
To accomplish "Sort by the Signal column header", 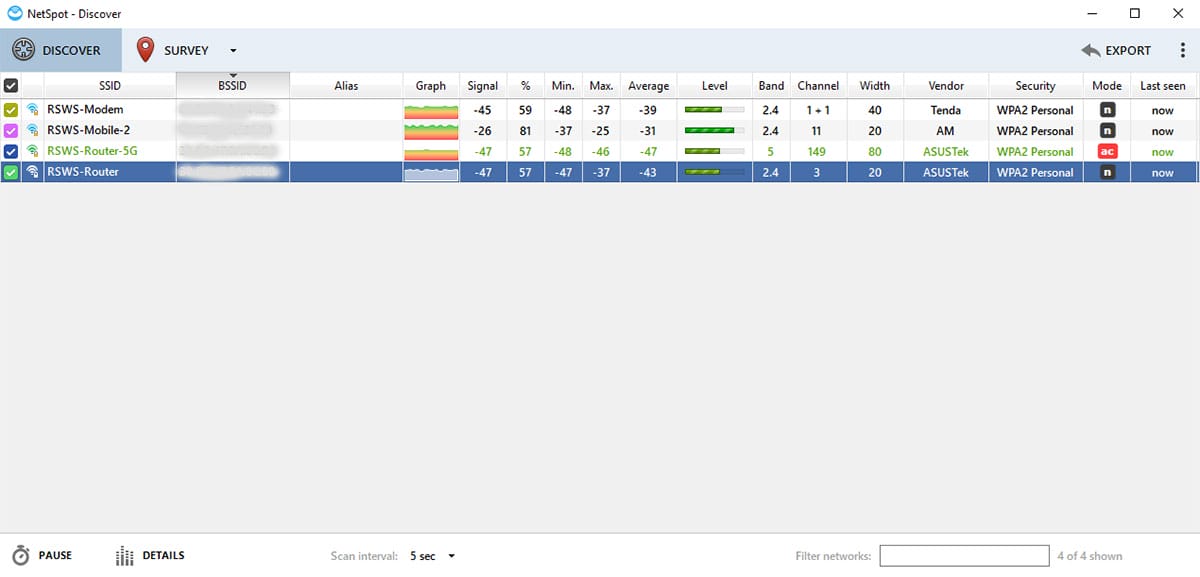I will (x=482, y=86).
